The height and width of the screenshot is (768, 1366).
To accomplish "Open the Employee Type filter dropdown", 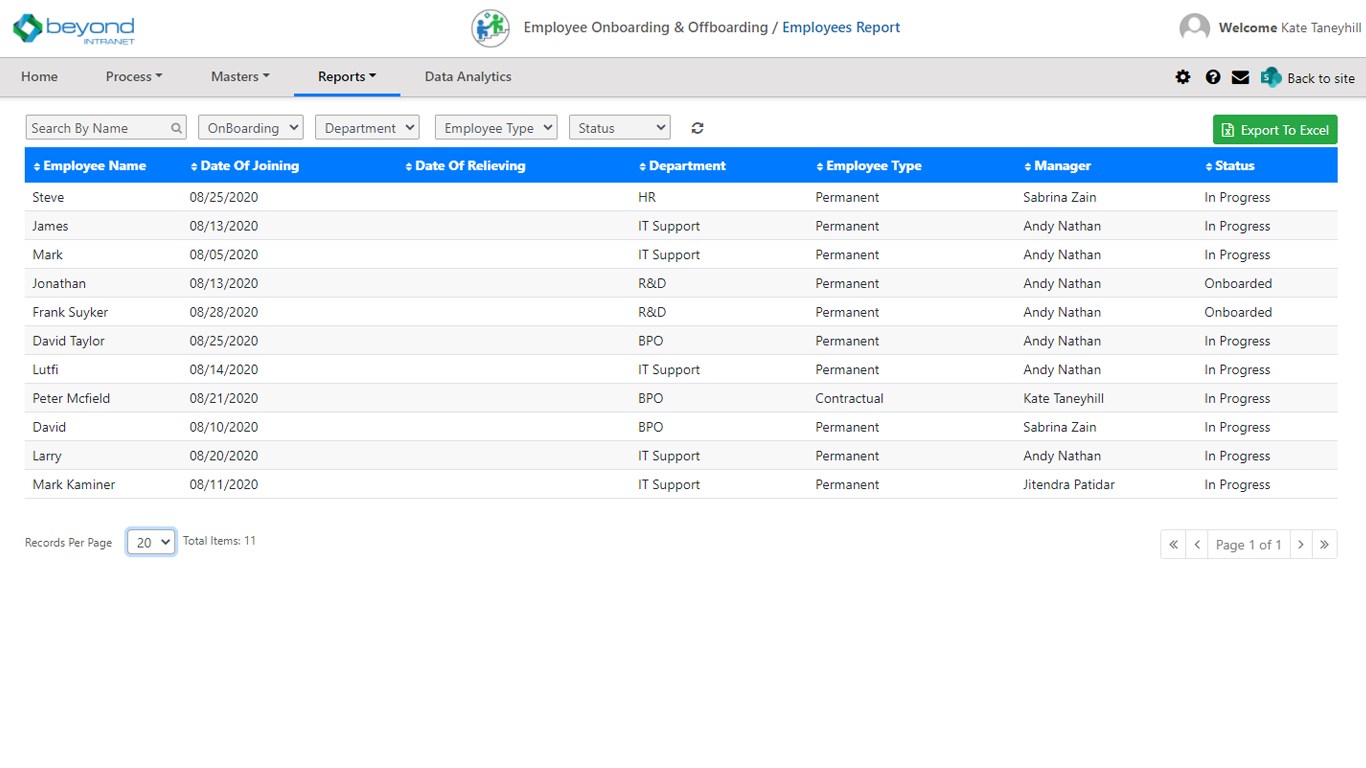I will 496,128.
